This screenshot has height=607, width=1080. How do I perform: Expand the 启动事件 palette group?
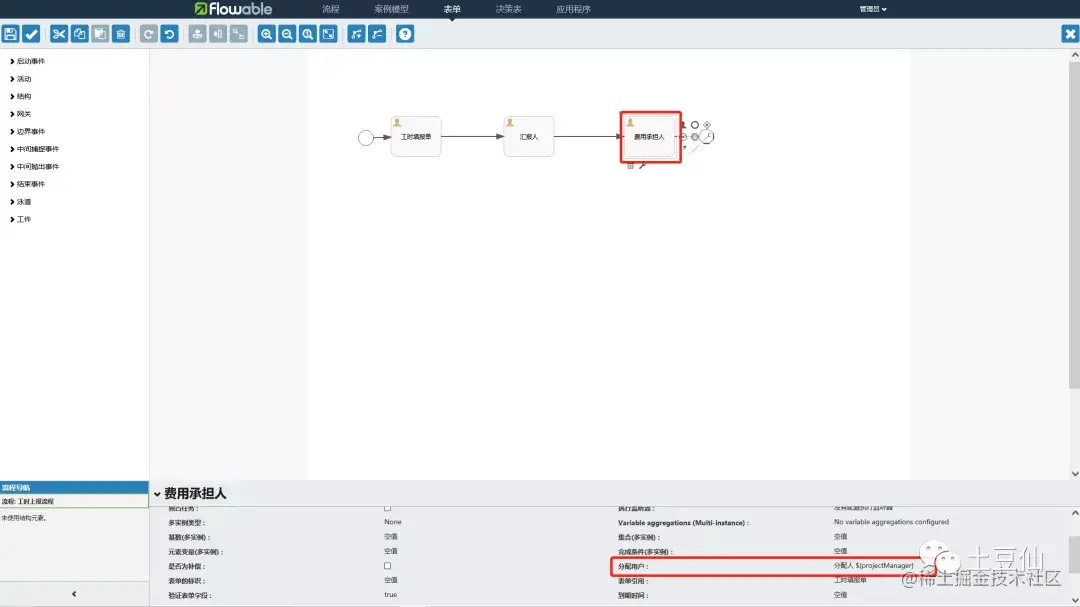[x=28, y=61]
